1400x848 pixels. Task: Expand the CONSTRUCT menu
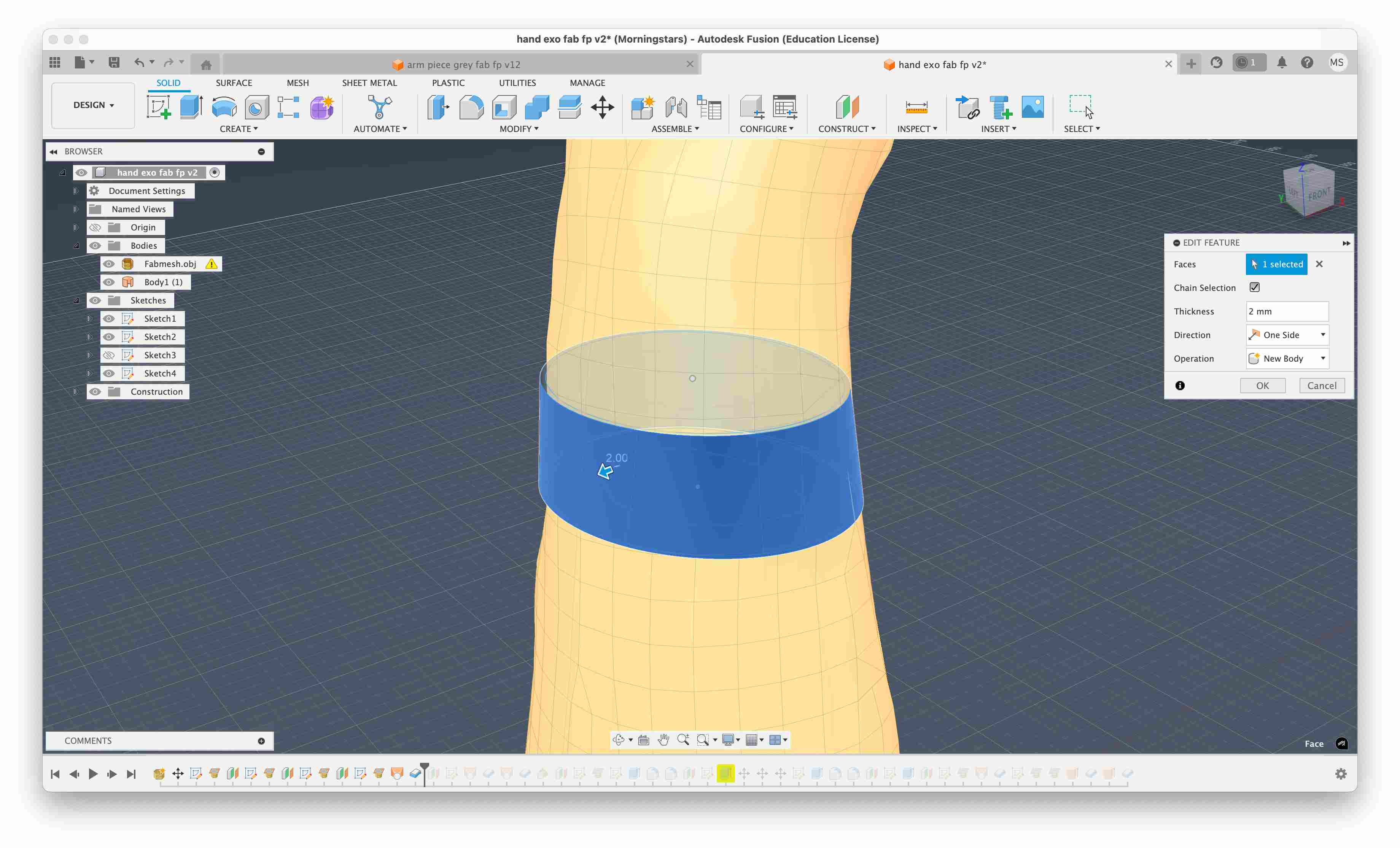(x=846, y=129)
